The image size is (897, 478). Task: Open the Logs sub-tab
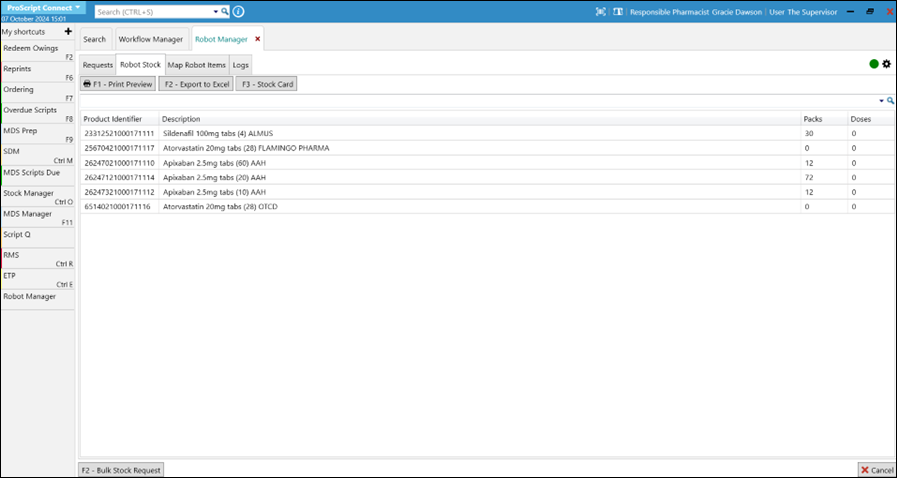tap(241, 65)
